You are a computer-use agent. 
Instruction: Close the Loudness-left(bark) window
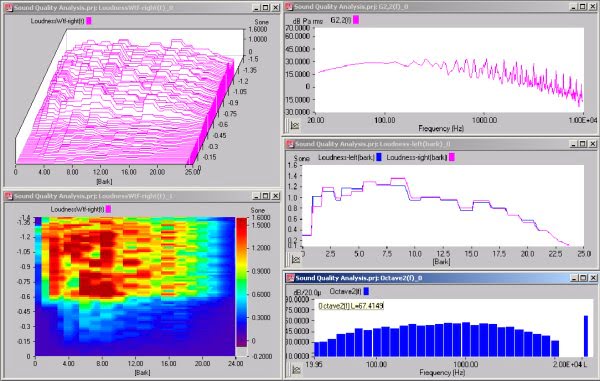point(592,144)
